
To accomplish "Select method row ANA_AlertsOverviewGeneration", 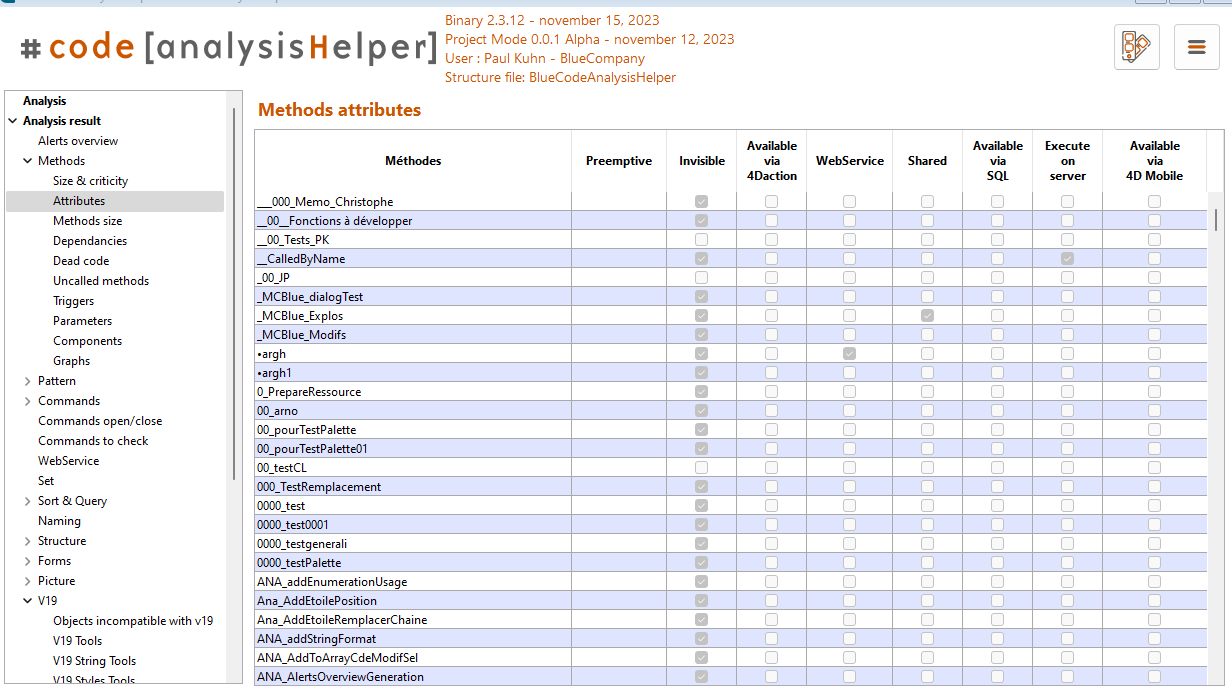I will 731,677.
